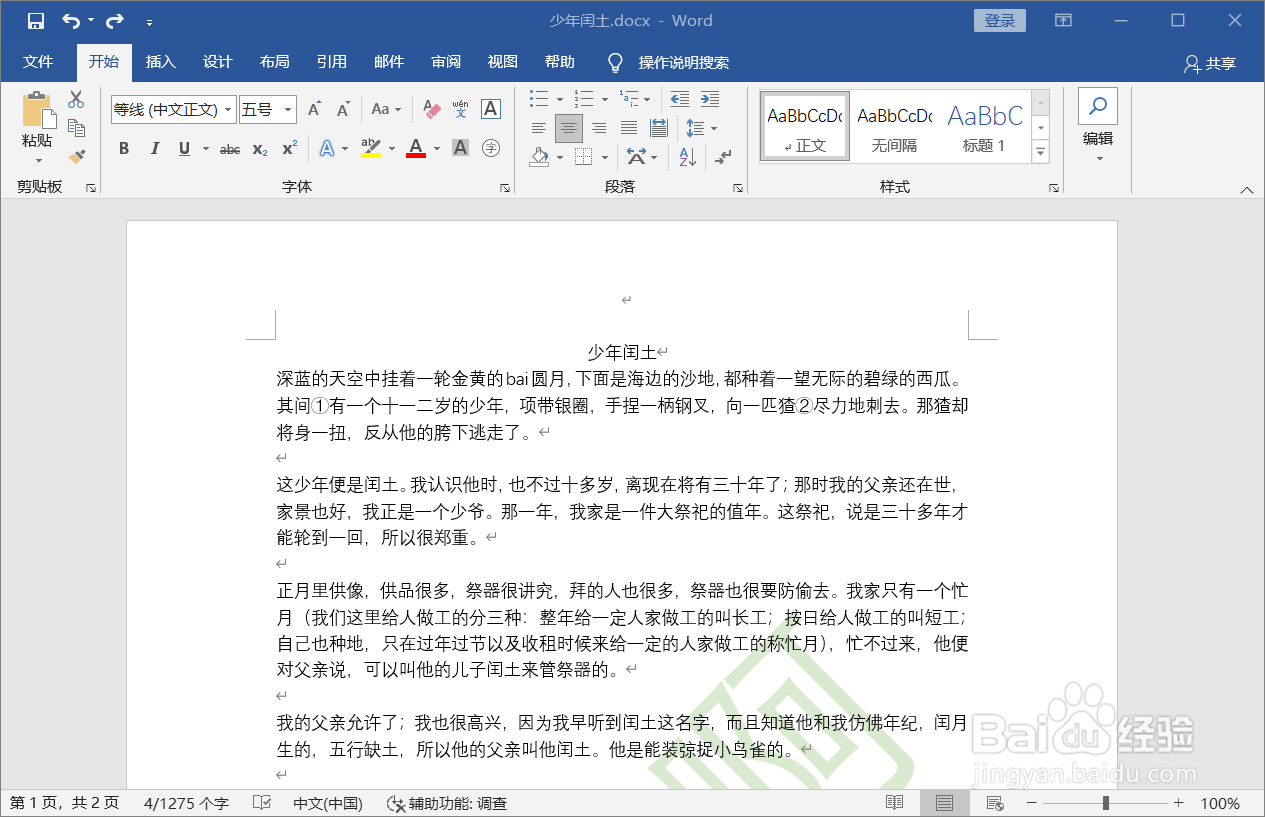Copy selection using the copy icon

click(76, 127)
